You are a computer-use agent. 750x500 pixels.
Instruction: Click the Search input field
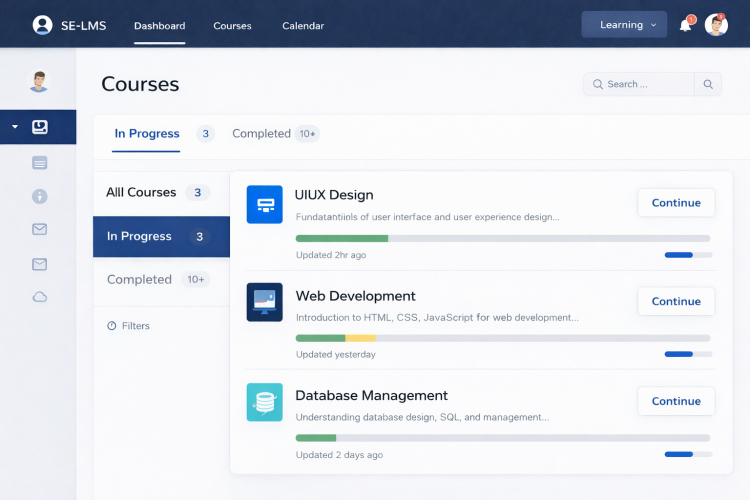click(639, 84)
